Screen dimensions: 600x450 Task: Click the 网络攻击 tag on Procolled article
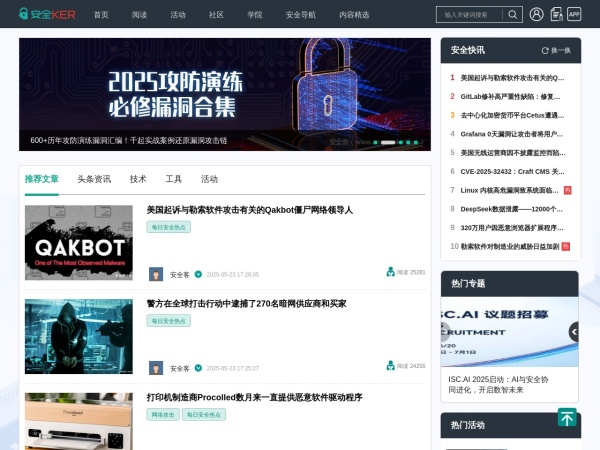(x=163, y=414)
